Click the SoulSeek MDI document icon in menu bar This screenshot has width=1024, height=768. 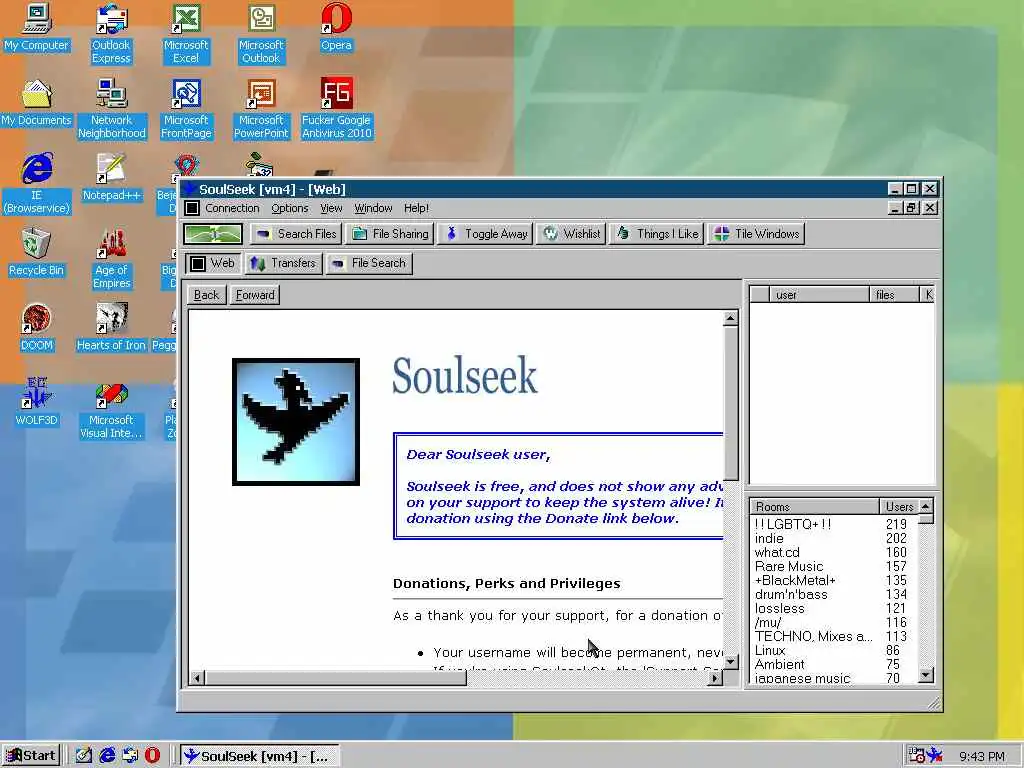(192, 208)
